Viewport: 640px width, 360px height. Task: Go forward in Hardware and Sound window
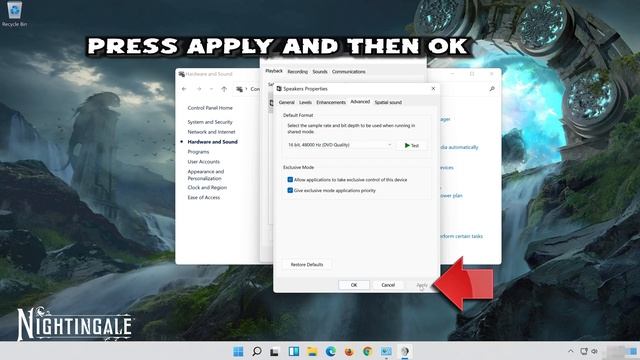point(199,89)
